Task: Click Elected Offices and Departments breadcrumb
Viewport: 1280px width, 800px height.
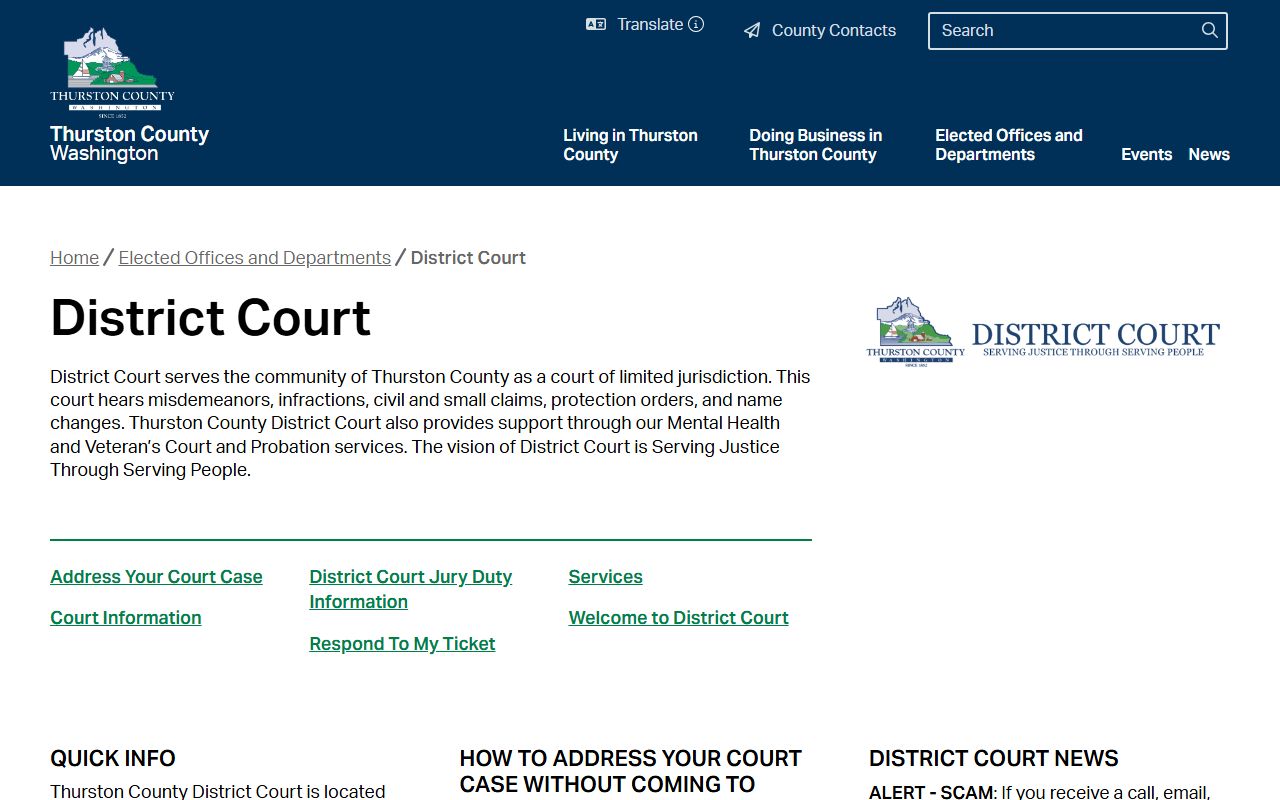Action: pos(254,258)
